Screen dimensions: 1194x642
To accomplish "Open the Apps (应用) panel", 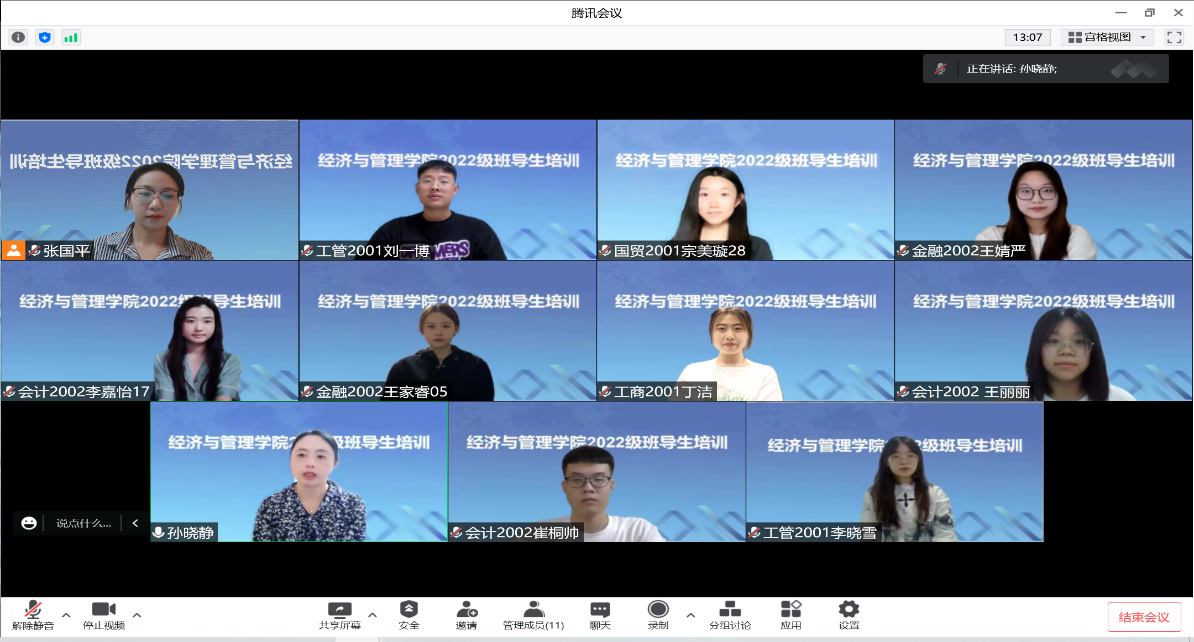I will click(791, 614).
